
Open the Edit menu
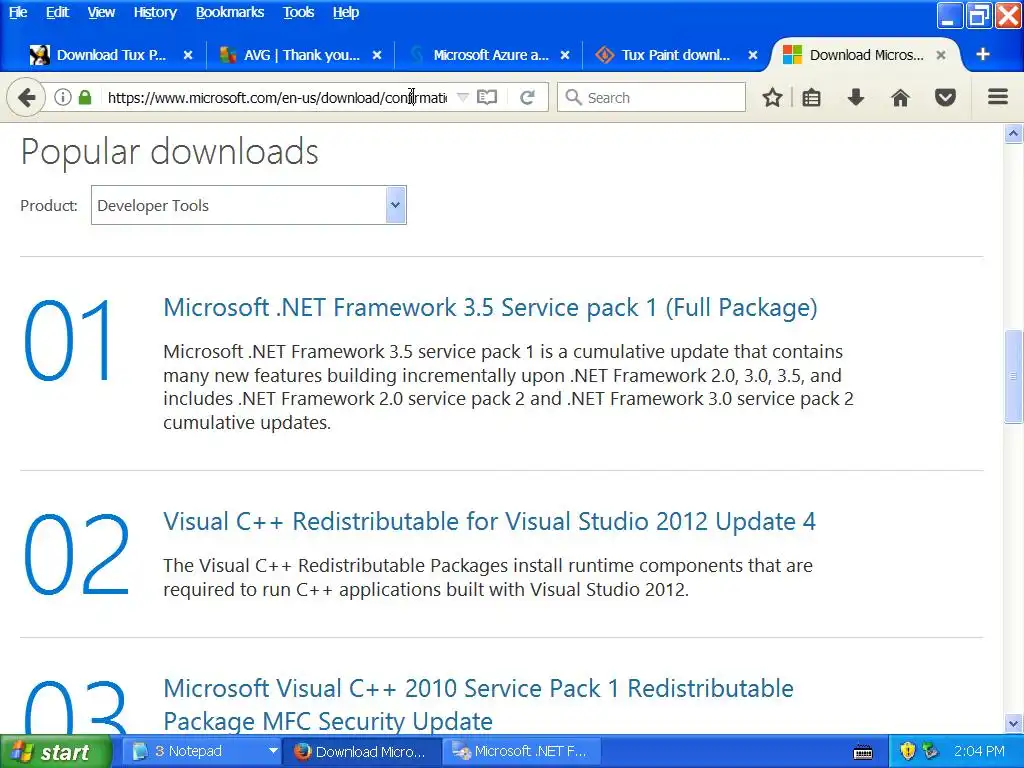pos(57,12)
